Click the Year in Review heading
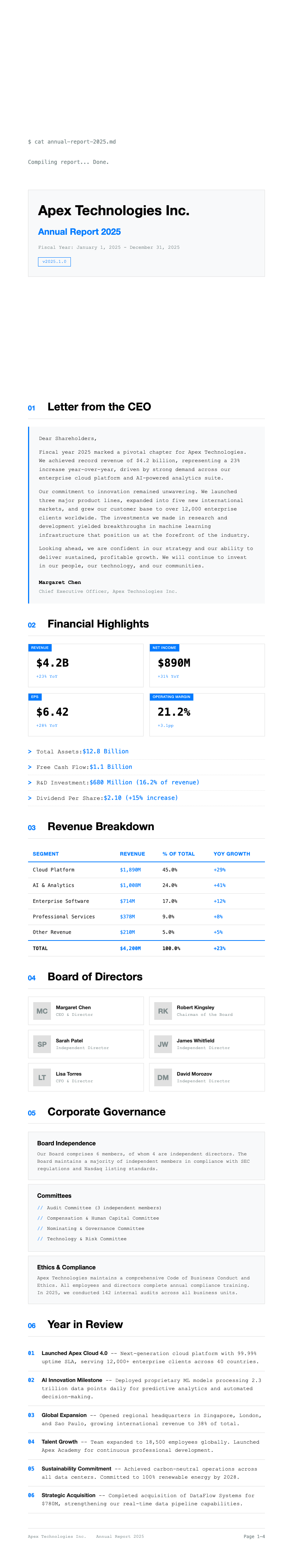293x1568 pixels. point(85,1324)
